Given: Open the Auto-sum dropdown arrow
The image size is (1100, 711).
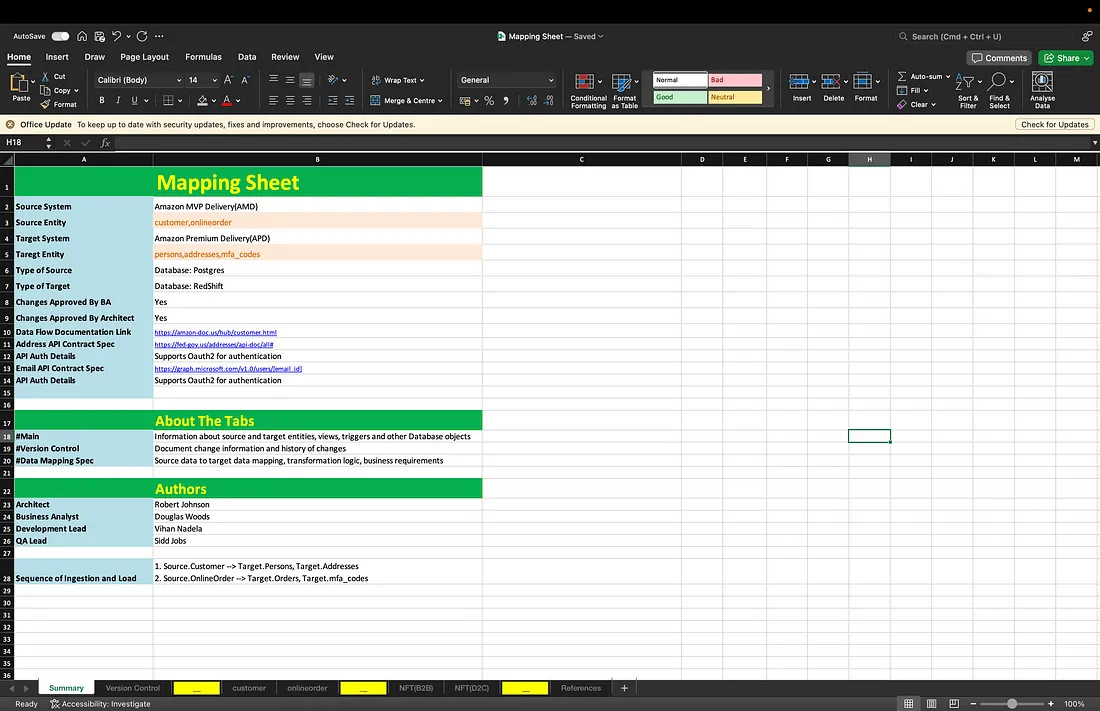Looking at the screenshot, I should point(948,77).
